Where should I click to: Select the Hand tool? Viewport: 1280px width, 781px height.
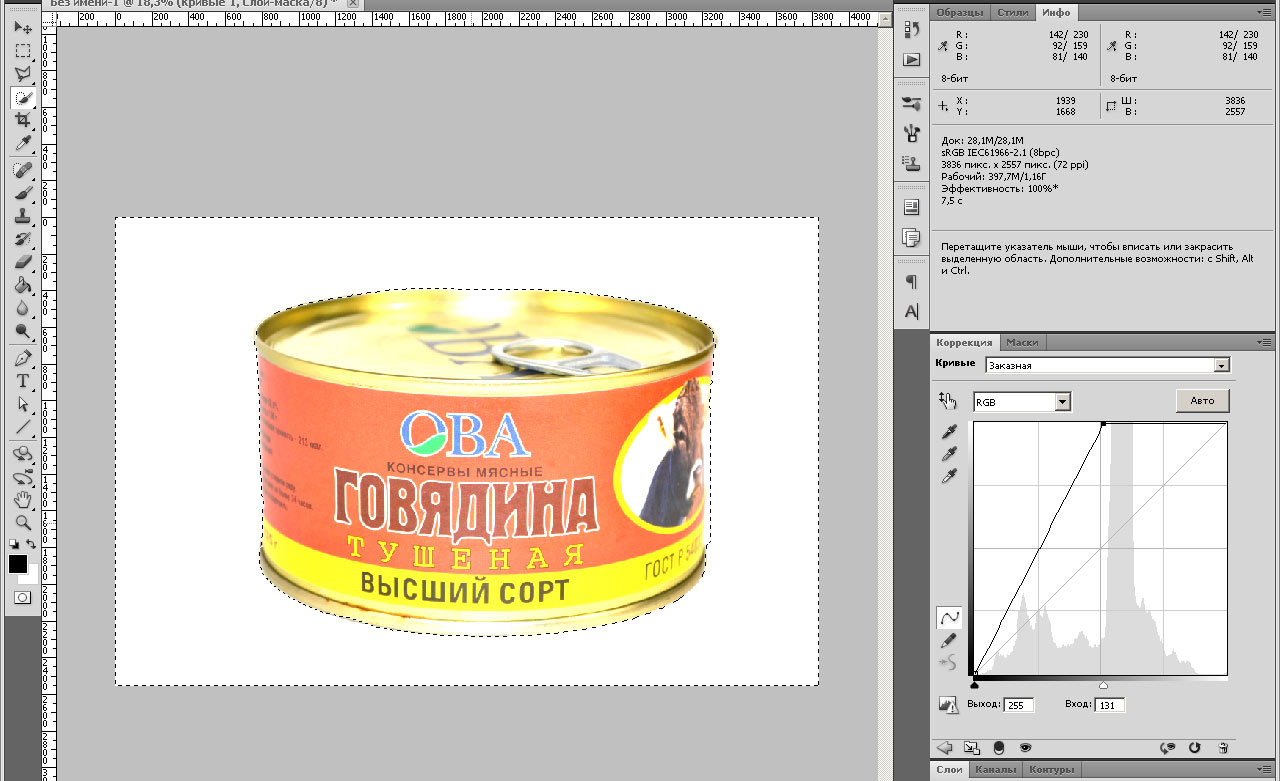pos(22,499)
